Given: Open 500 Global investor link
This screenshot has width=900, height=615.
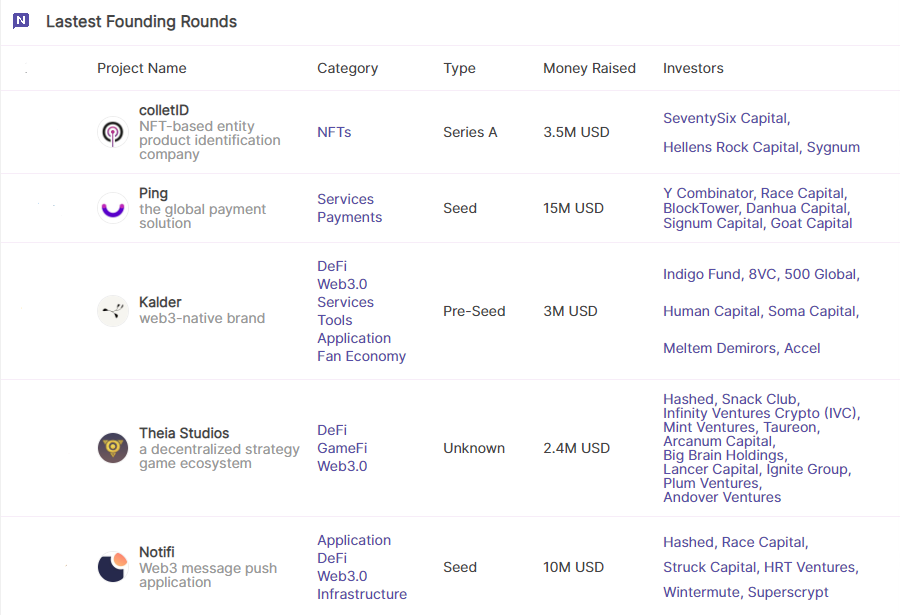Looking at the screenshot, I should pos(822,274).
